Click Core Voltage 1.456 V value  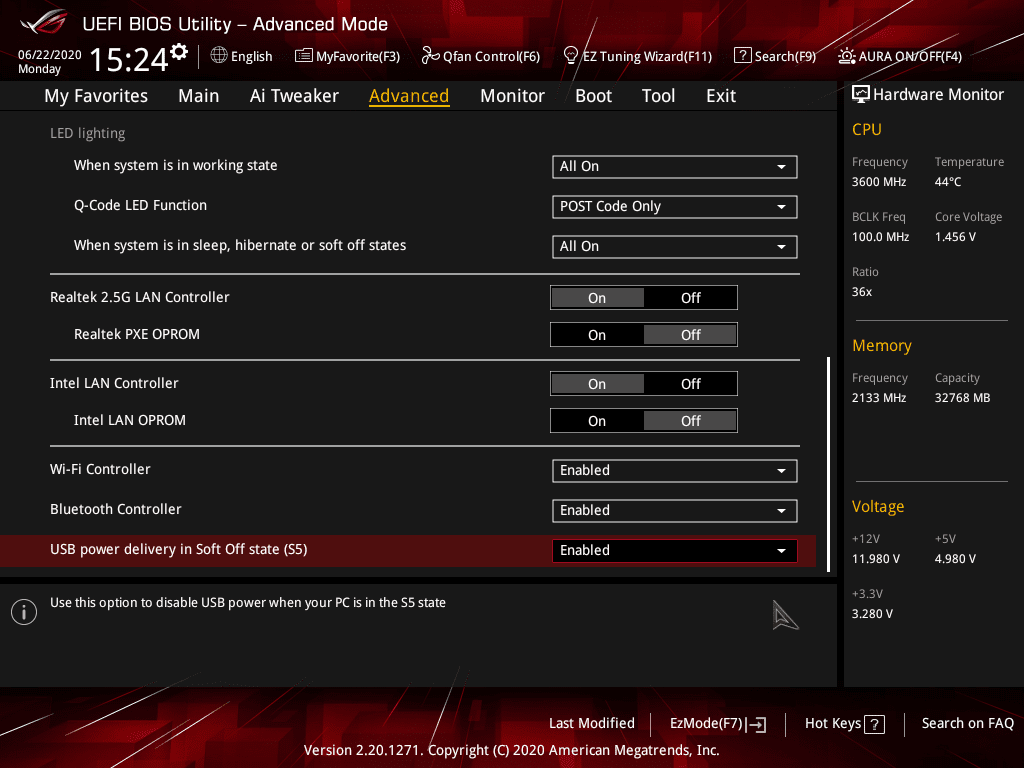[955, 236]
